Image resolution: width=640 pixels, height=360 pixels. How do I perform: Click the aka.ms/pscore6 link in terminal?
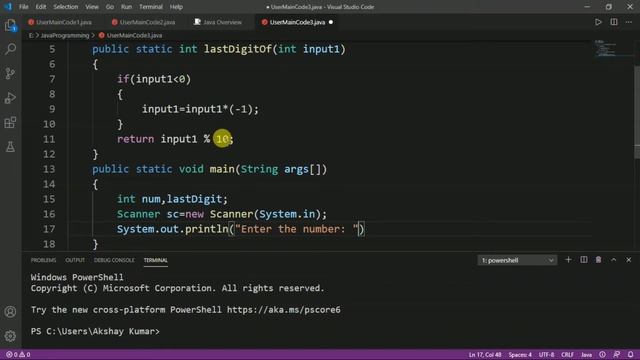click(x=284, y=310)
